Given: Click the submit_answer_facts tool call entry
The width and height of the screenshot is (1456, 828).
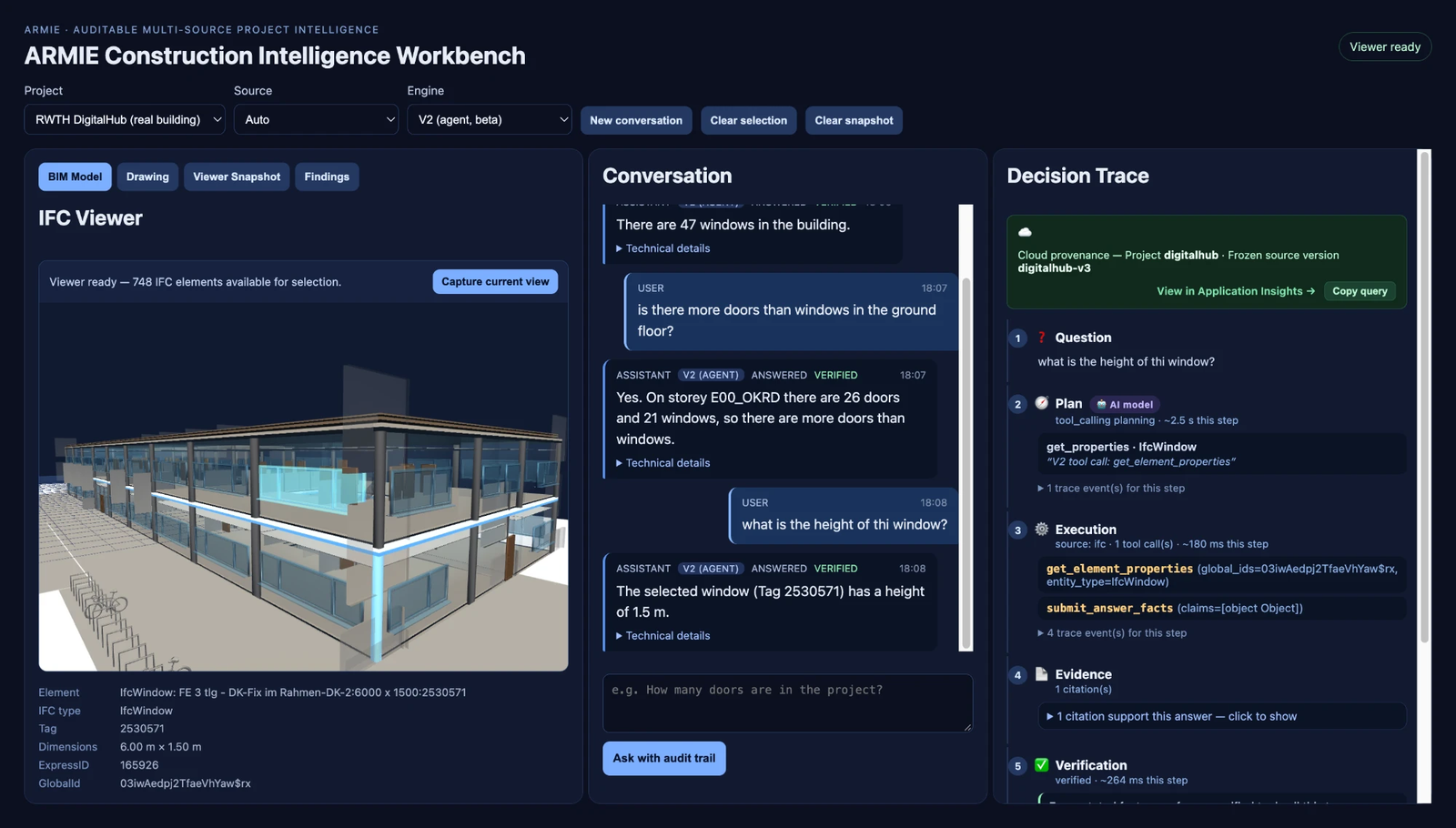Looking at the screenshot, I should point(1222,609).
